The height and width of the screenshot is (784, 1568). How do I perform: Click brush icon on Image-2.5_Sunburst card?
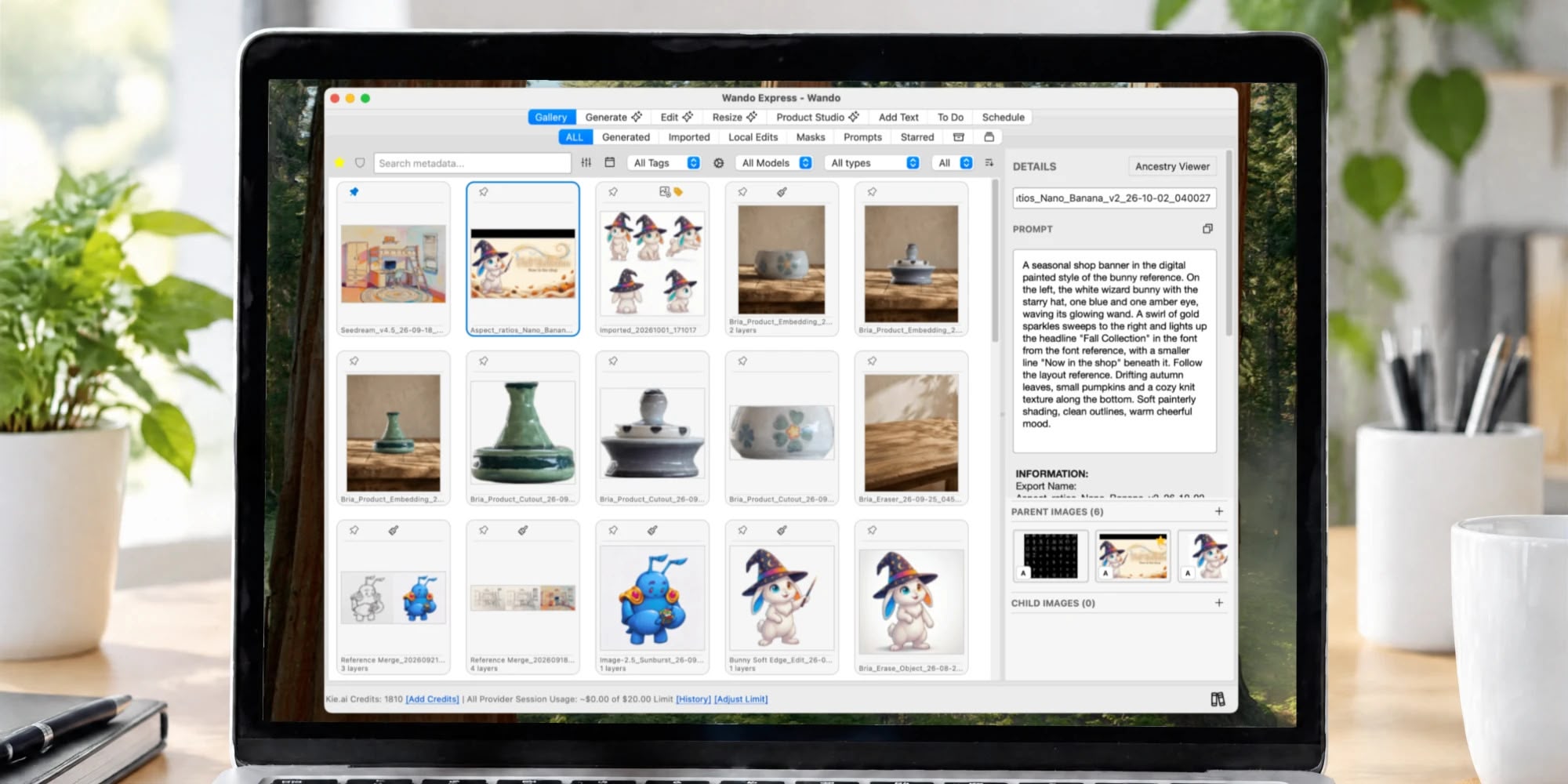pos(652,531)
